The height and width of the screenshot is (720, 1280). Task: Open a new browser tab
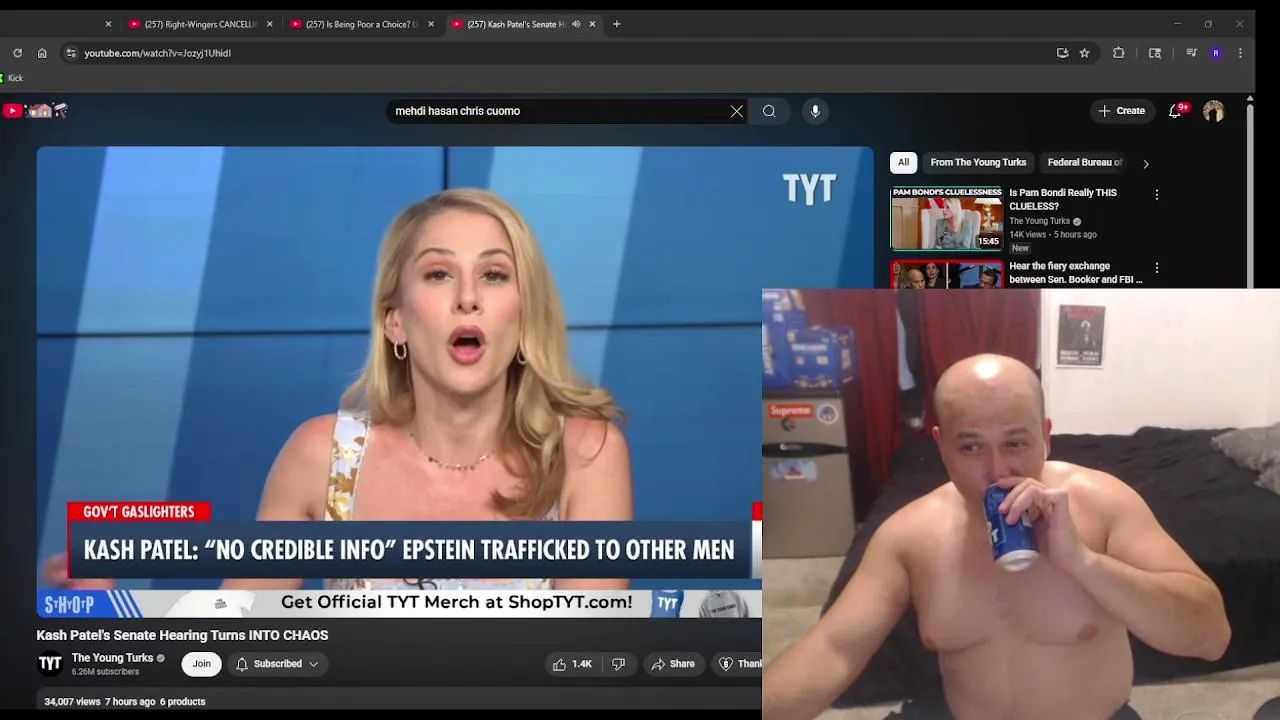click(x=616, y=24)
